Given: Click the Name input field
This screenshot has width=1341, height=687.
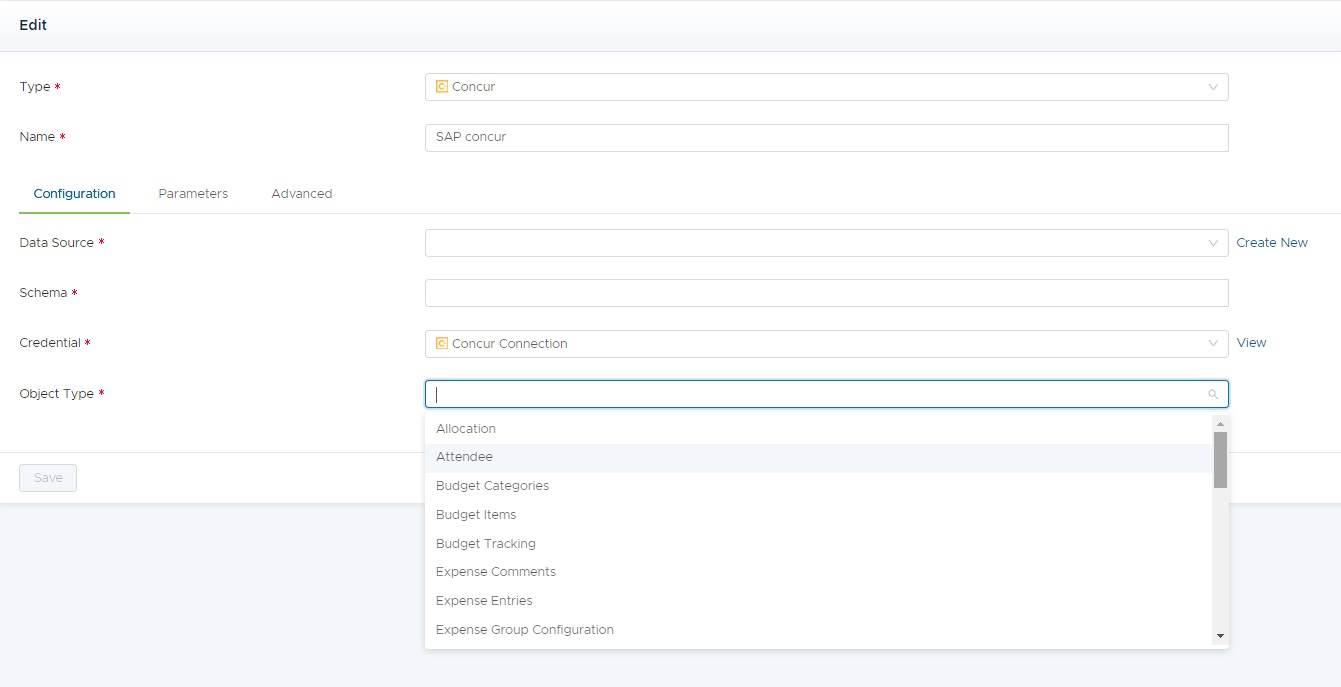Looking at the screenshot, I should (x=825, y=137).
